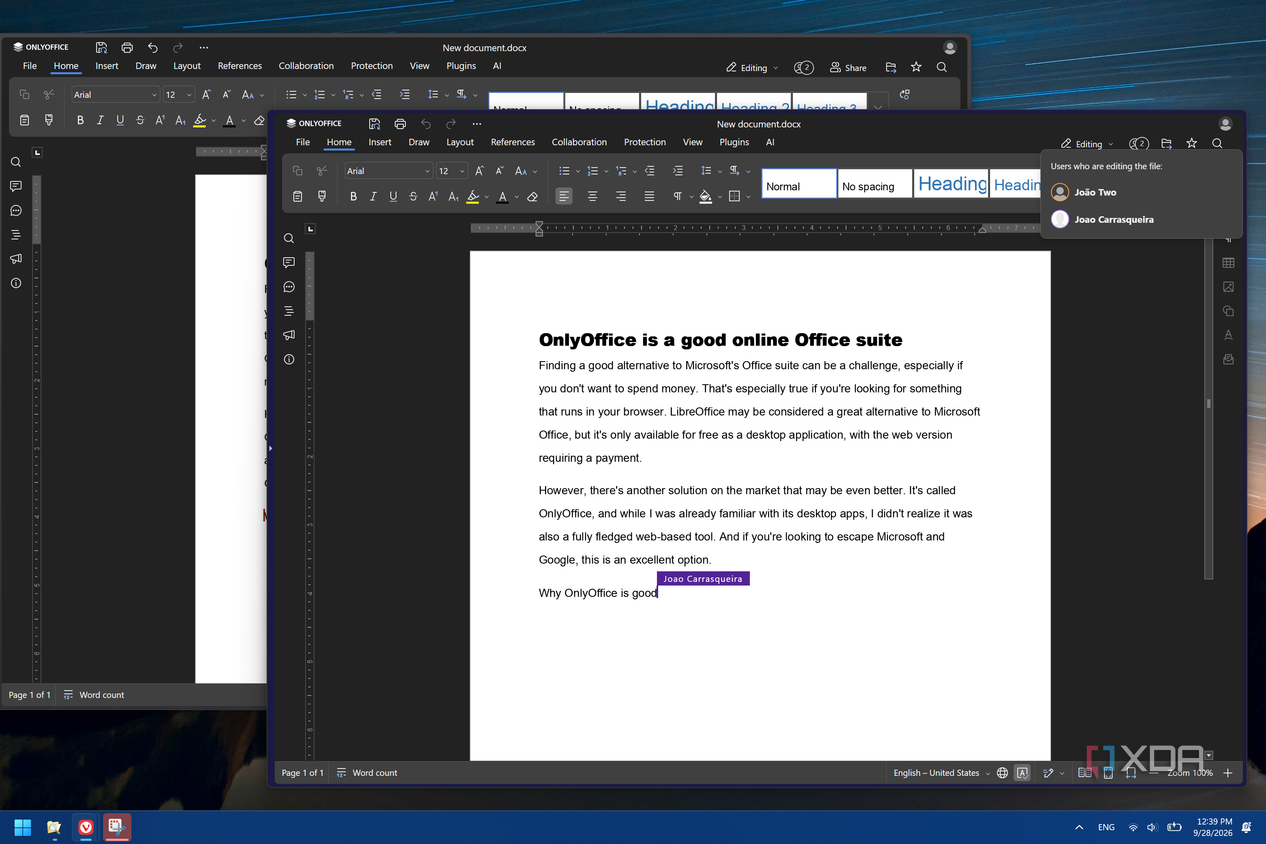The image size is (1266, 844).
Task: Open the front window's Chat sidebar panel
Action: 289,287
